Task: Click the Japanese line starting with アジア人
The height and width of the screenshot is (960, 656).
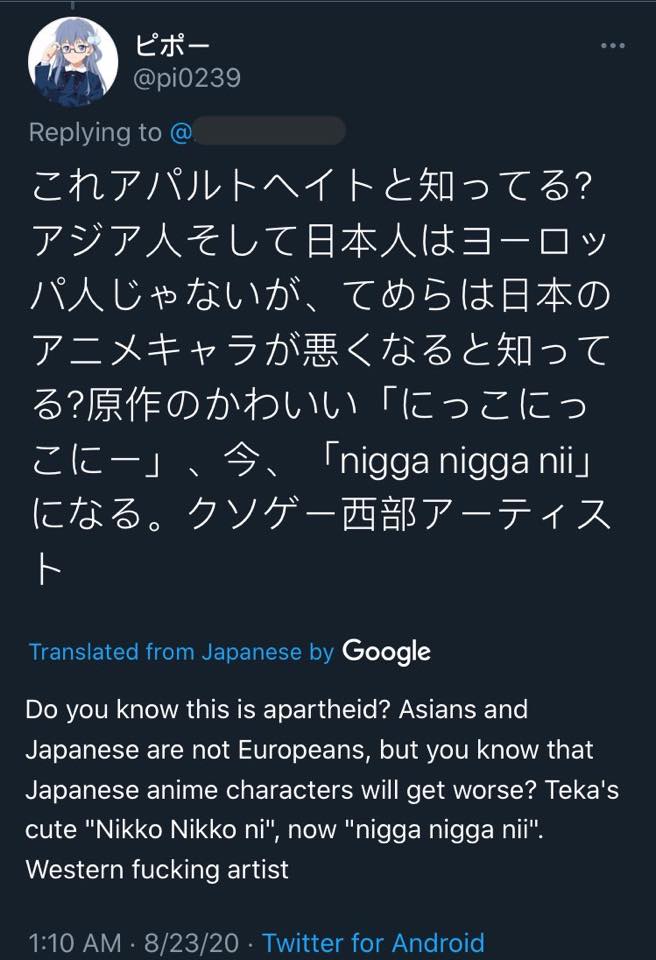Action: pyautogui.click(x=319, y=241)
